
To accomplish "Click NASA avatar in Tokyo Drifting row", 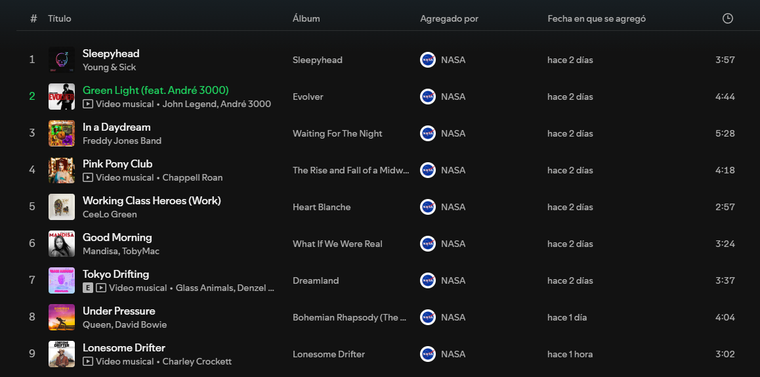I will 428,281.
